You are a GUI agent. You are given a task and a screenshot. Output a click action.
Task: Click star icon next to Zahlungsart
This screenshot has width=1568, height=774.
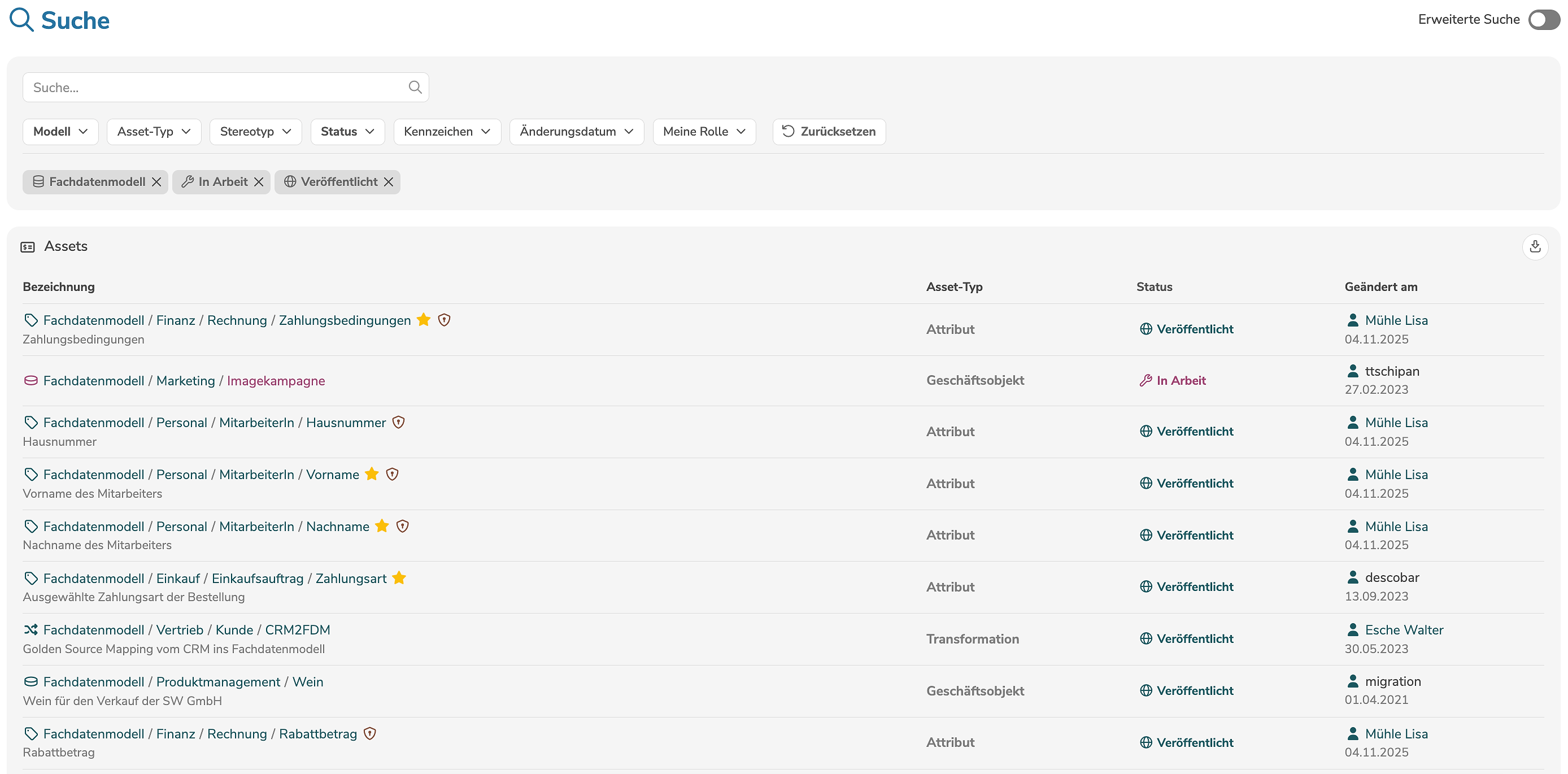click(399, 578)
